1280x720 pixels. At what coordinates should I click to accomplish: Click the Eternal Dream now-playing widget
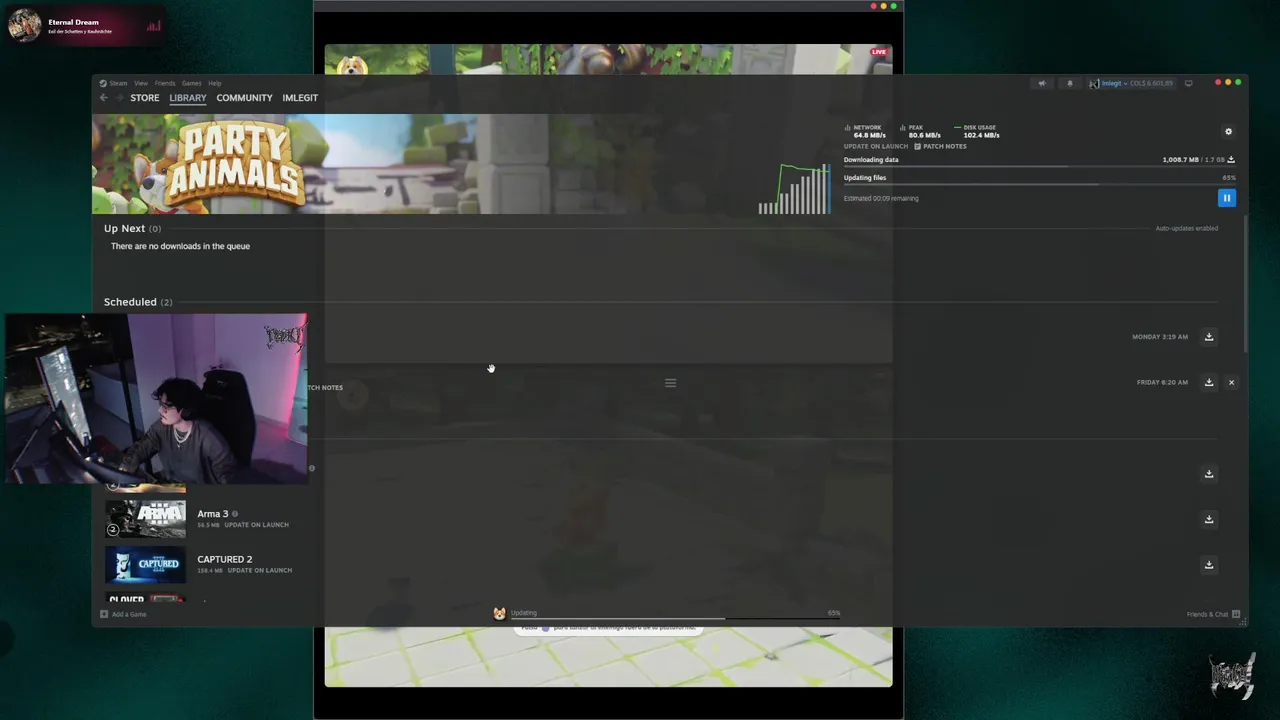coord(85,26)
